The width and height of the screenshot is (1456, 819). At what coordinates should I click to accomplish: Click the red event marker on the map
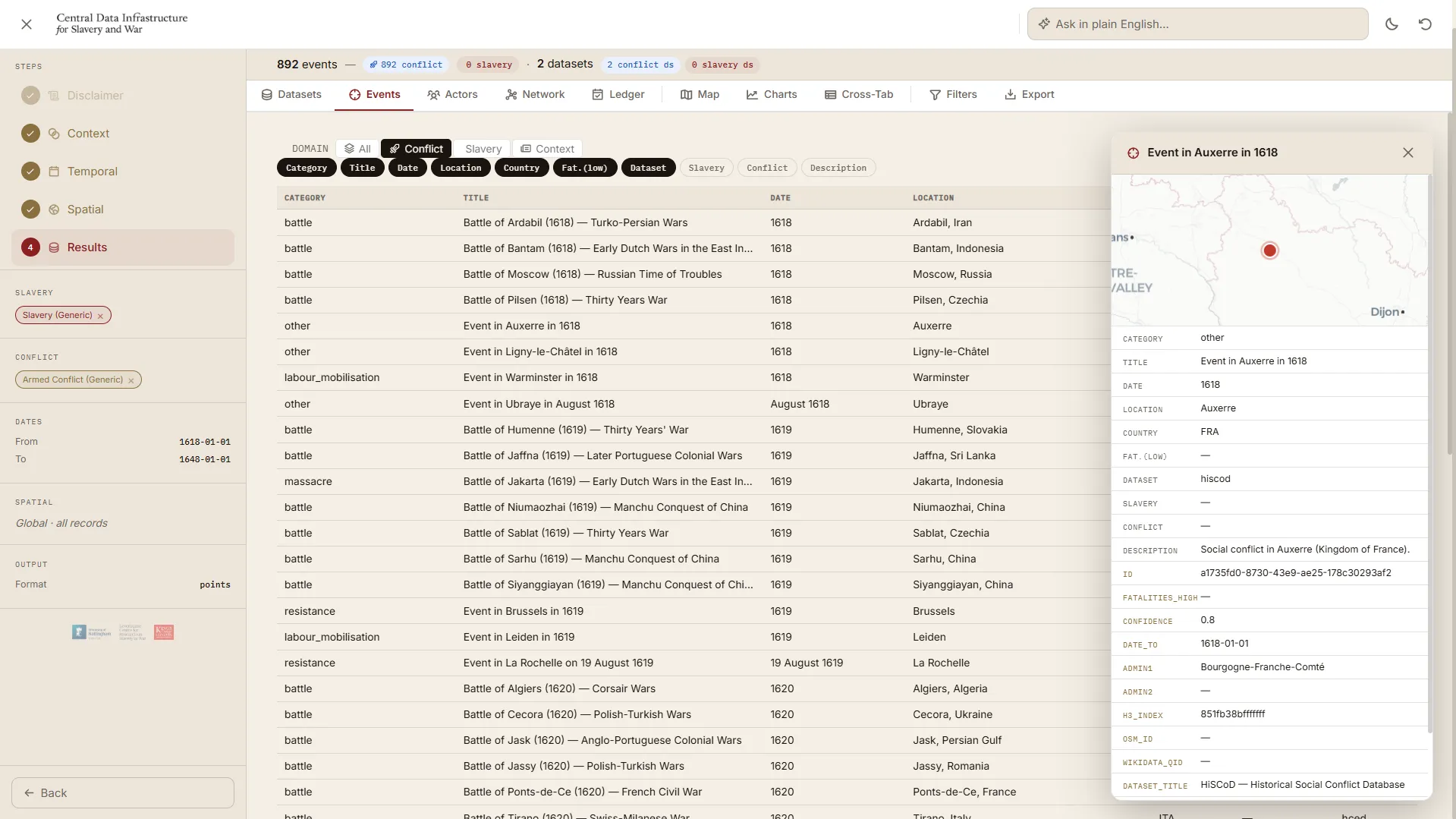pos(1269,250)
